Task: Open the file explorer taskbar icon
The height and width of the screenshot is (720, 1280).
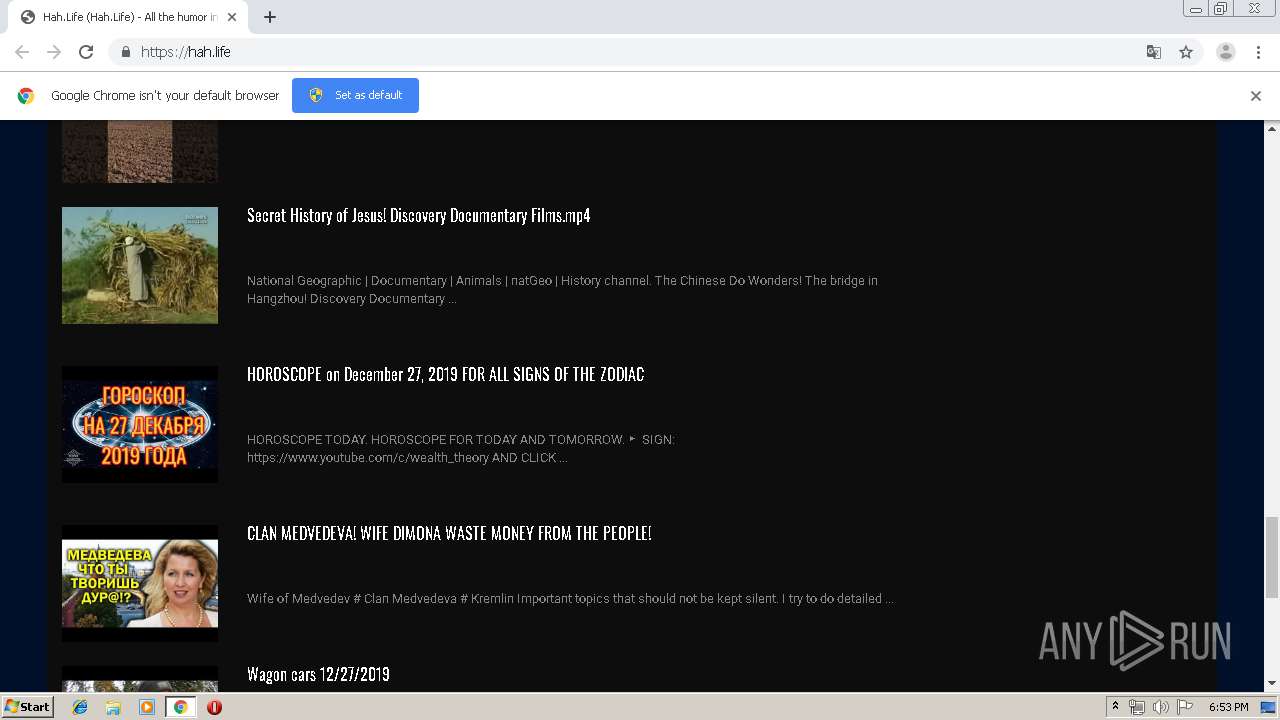Action: pos(113,707)
